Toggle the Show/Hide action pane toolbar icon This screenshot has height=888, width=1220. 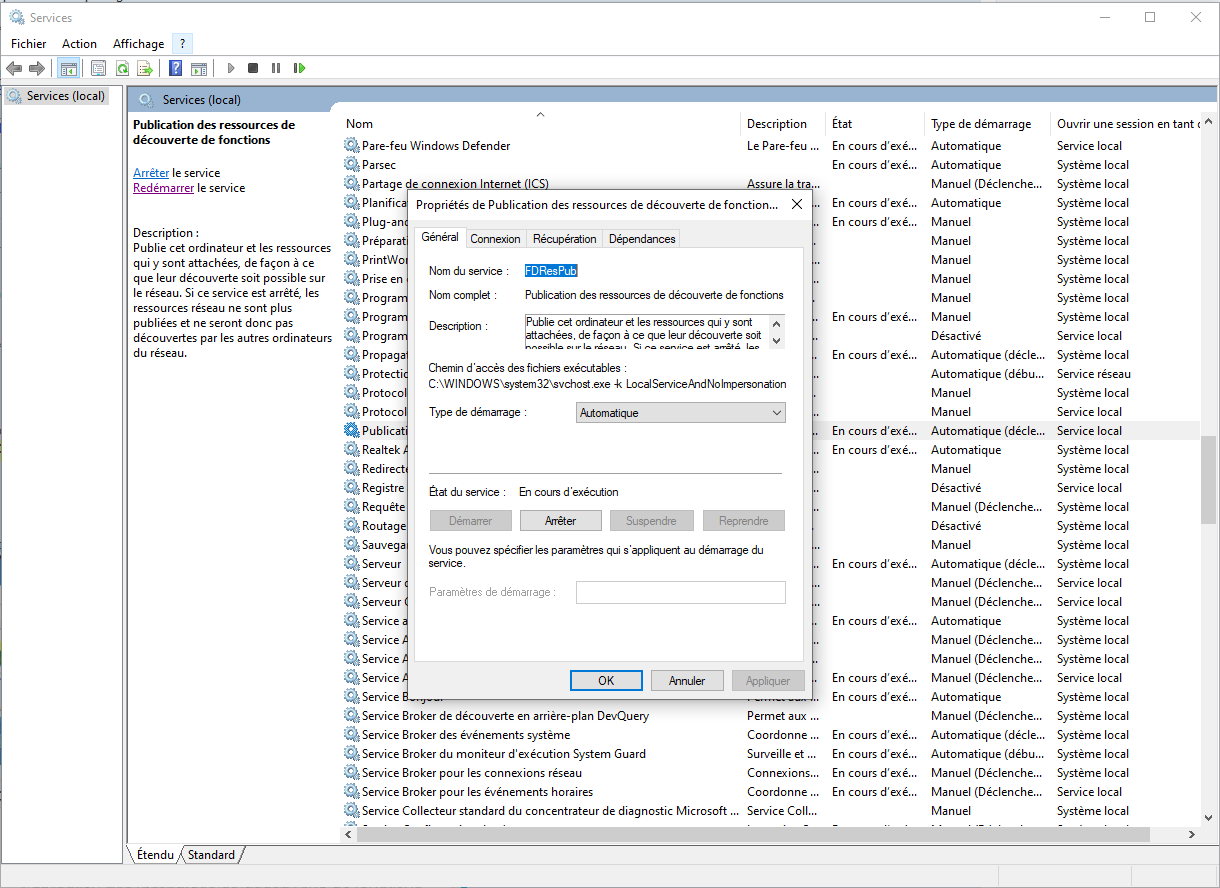coord(199,68)
